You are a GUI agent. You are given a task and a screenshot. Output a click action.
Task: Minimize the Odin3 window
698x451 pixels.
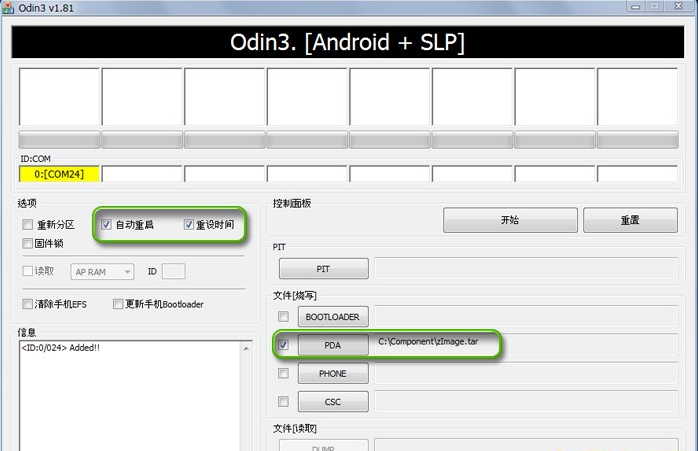coord(636,6)
